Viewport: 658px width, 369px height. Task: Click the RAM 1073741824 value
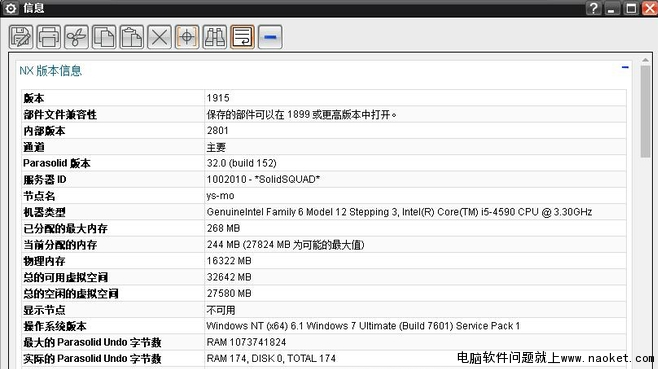coord(246,342)
